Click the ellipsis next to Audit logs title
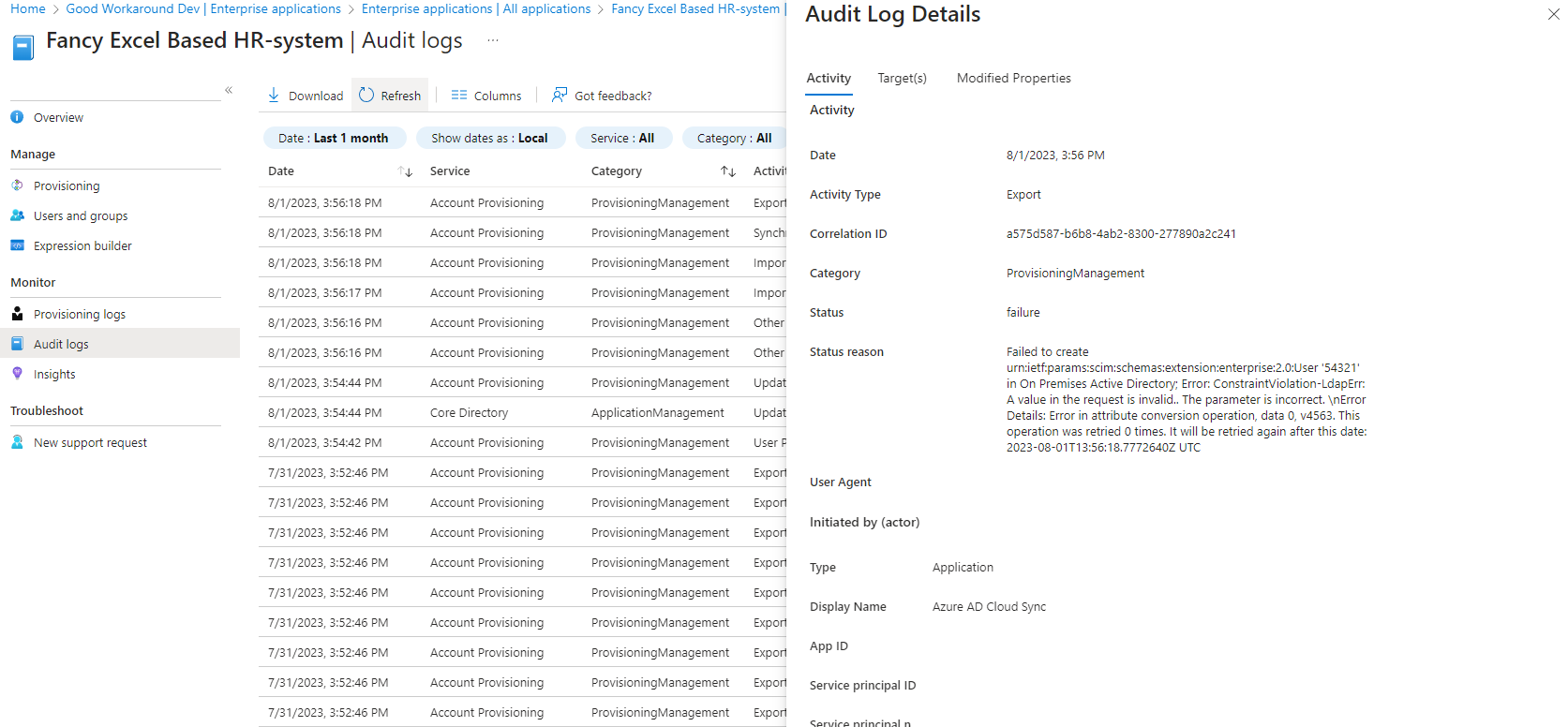Image resolution: width=1568 pixels, height=727 pixels. (x=493, y=40)
